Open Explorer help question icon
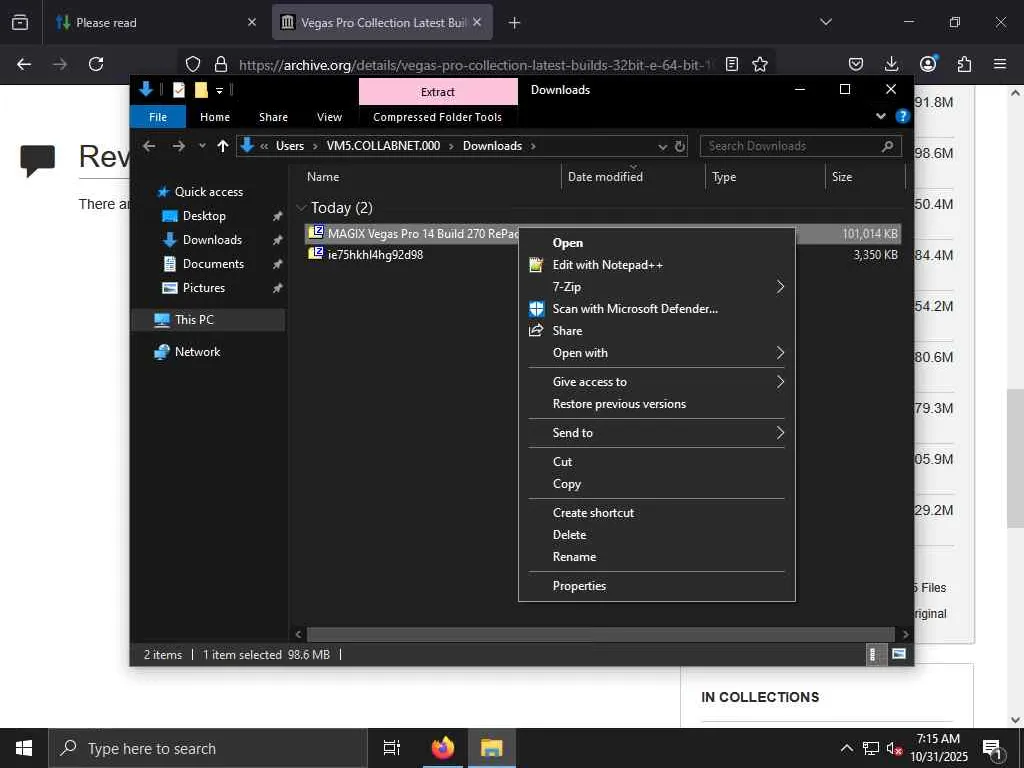The height and width of the screenshot is (768, 1024). point(903,116)
